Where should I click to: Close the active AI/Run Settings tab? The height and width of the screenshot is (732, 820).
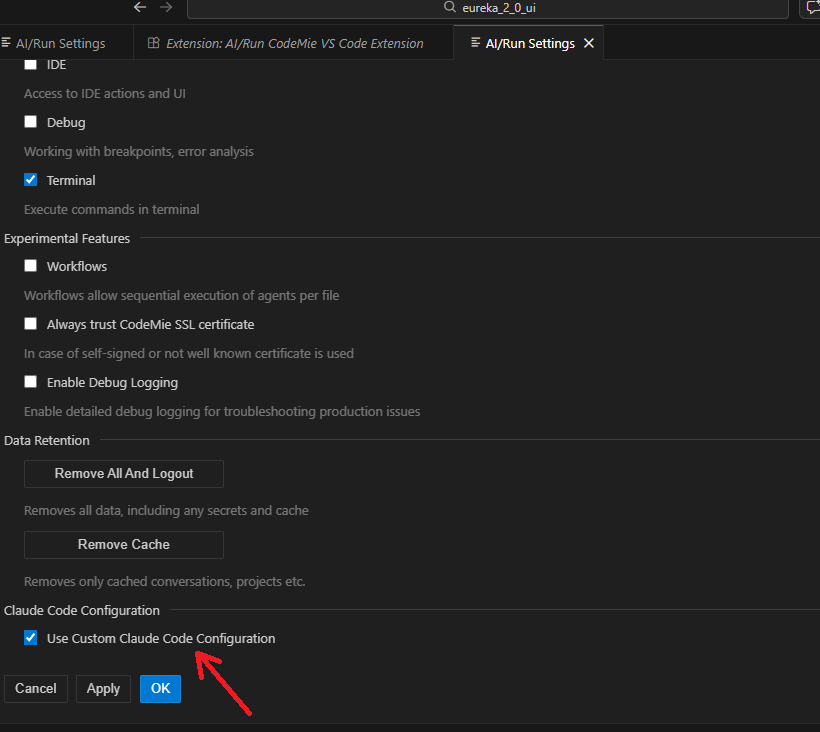click(x=589, y=43)
